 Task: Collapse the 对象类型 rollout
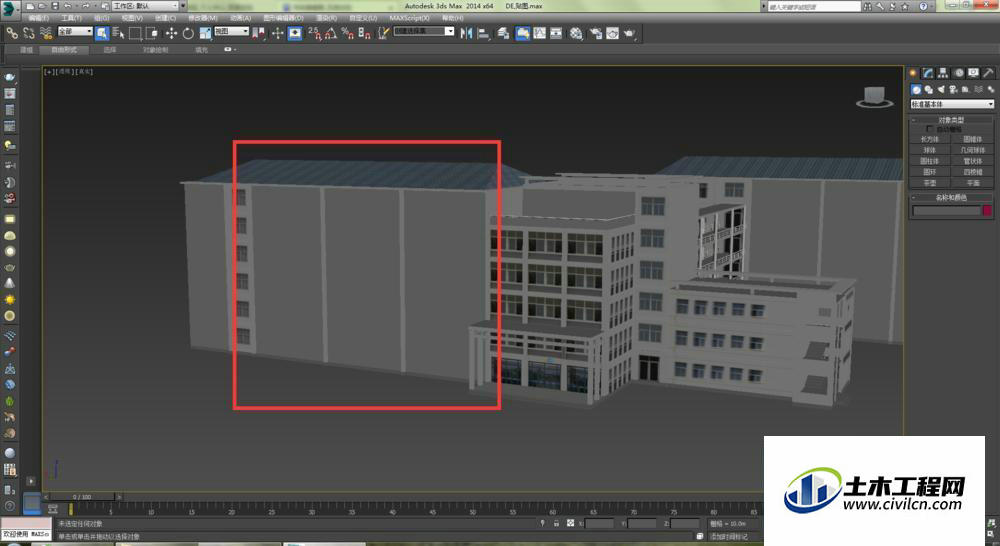coord(951,119)
